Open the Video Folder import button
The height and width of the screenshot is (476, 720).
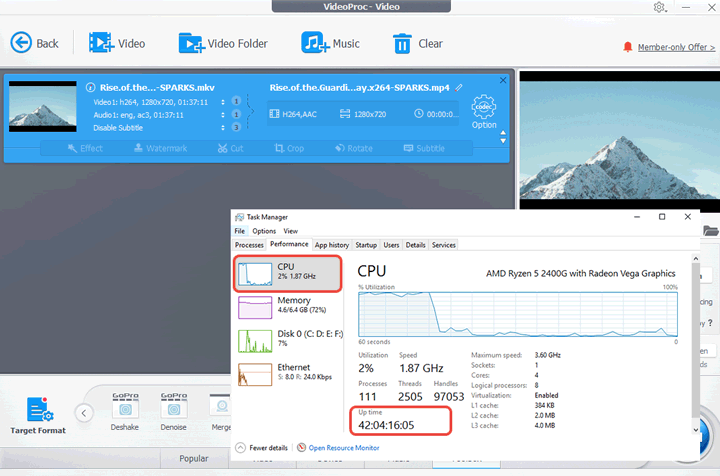pyautogui.click(x=223, y=43)
